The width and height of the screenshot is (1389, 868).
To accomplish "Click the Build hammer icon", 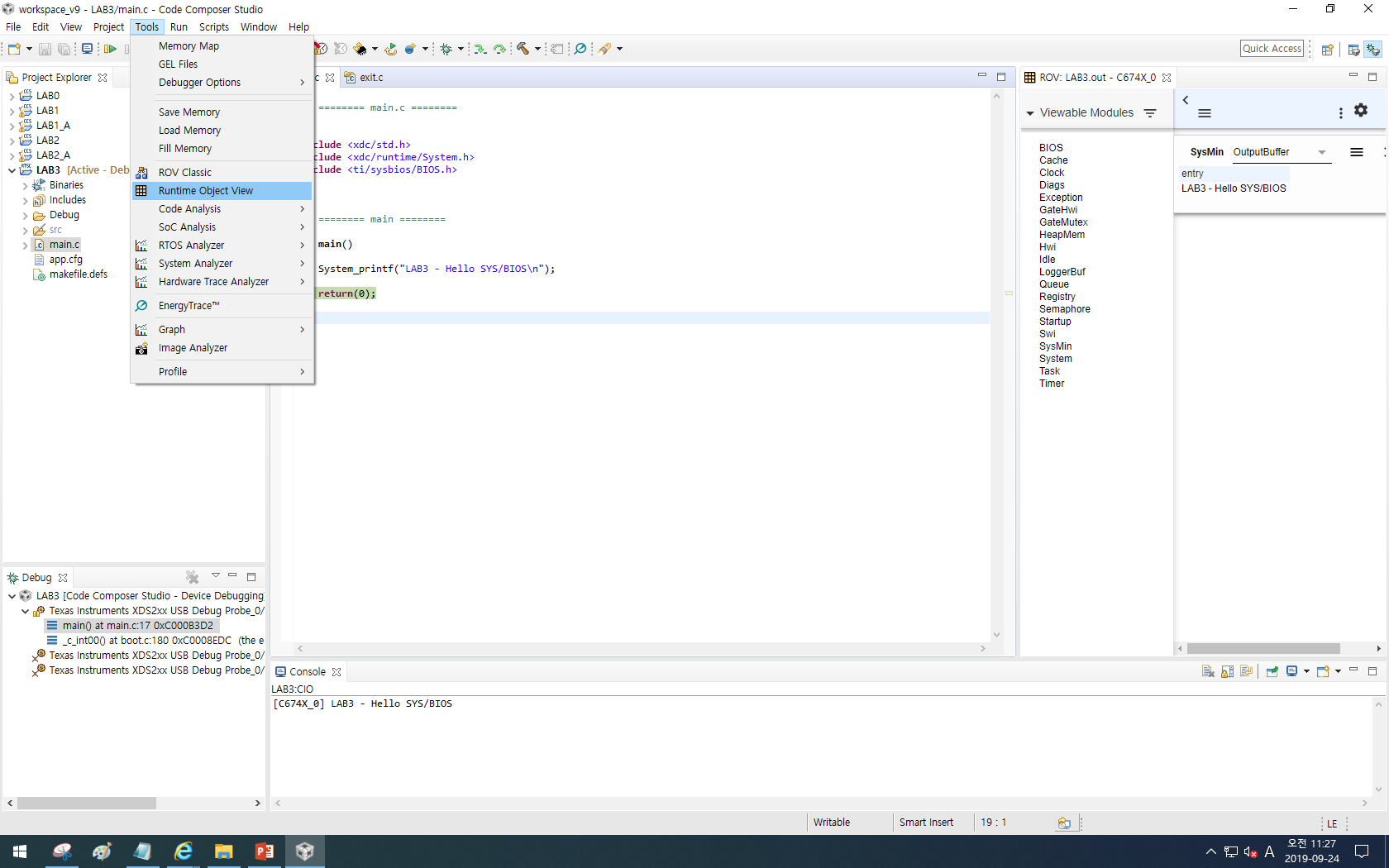I will point(523,49).
